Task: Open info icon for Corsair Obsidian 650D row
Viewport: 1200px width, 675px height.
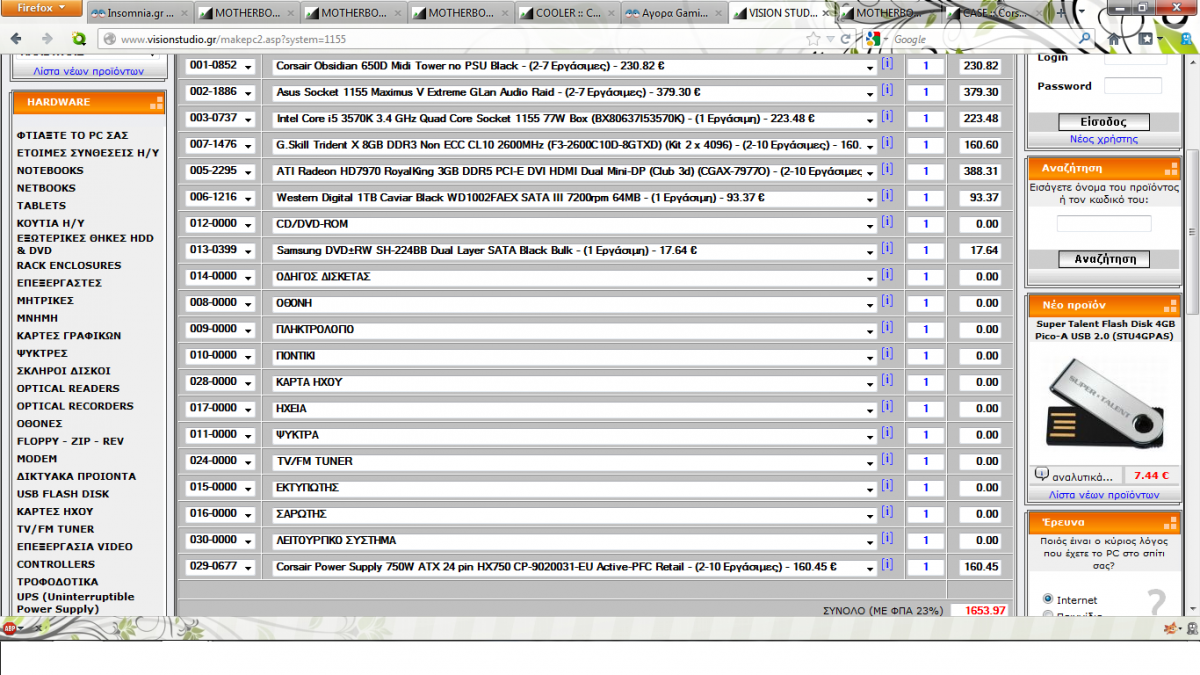Action: click(x=886, y=64)
